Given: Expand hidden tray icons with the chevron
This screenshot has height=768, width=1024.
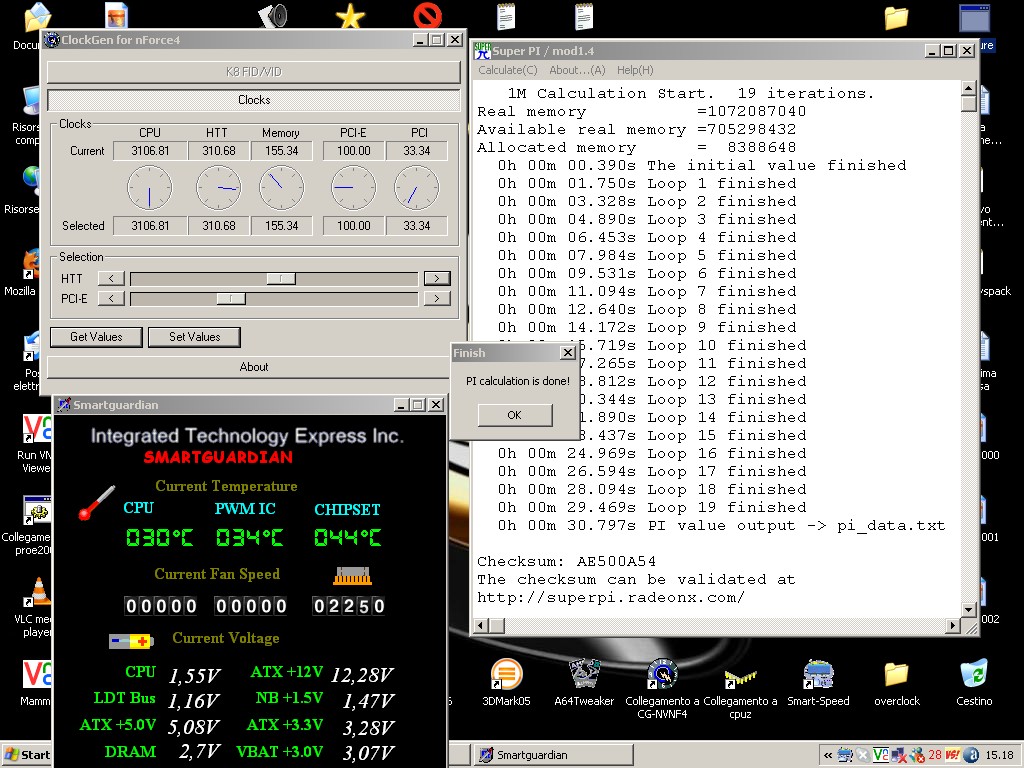Looking at the screenshot, I should [x=827, y=756].
